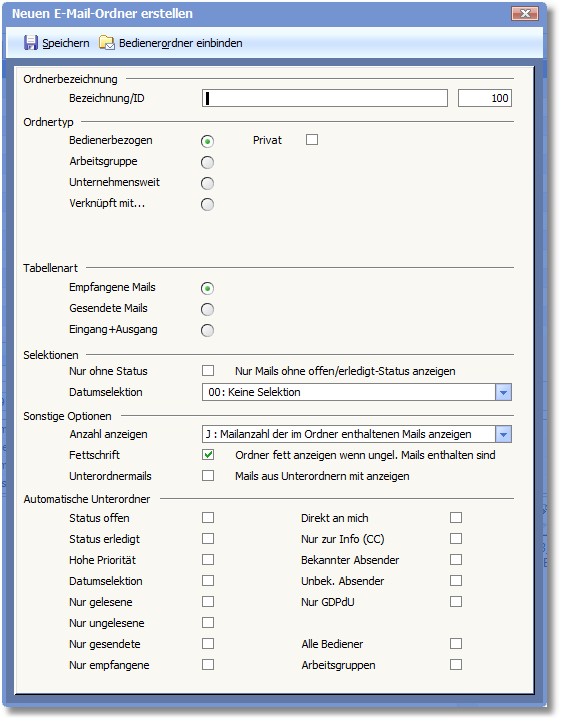Screen dimensions: 561x721
Task: Click the ID field showing 100
Action: (x=485, y=98)
